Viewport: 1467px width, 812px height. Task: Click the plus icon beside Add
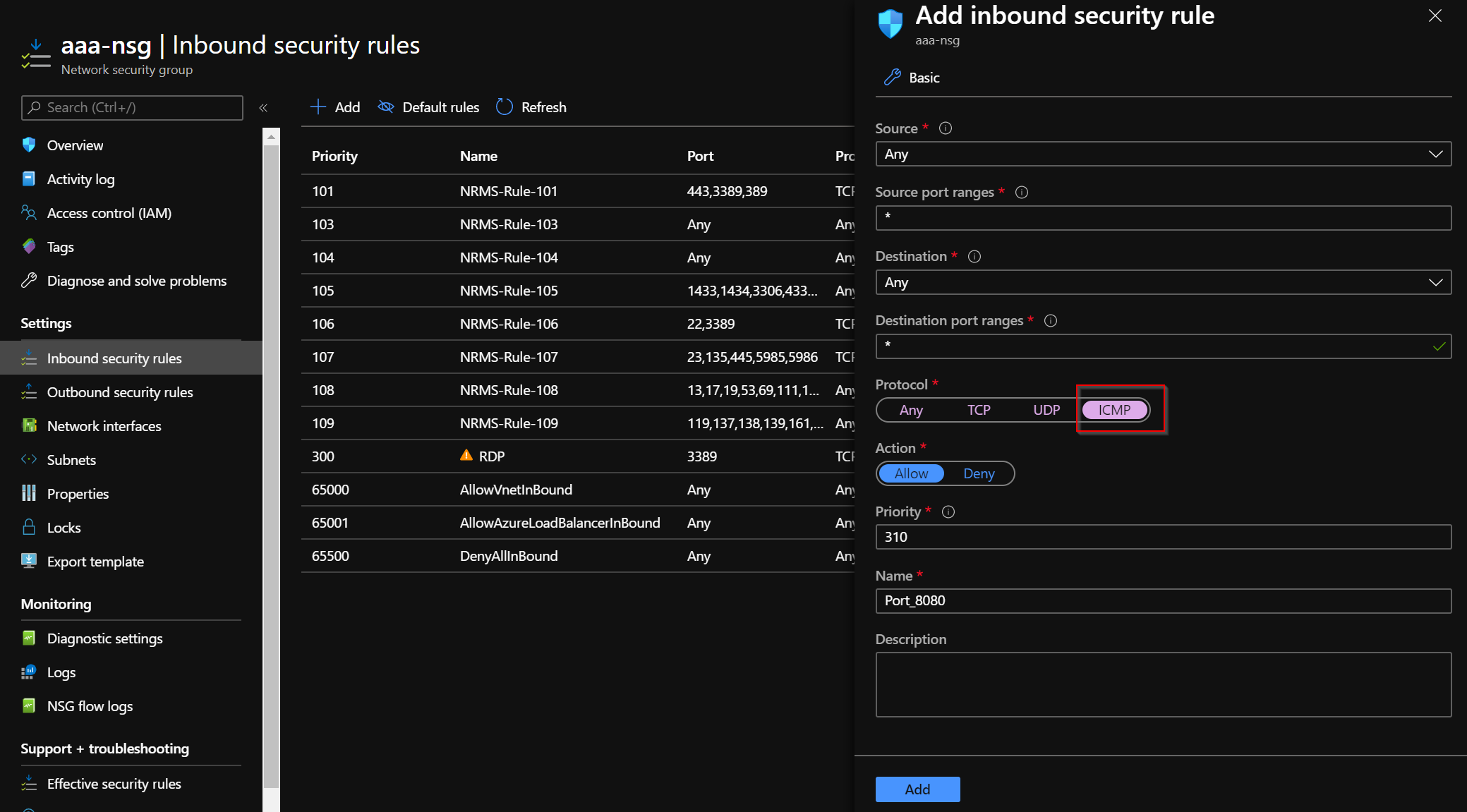tap(318, 107)
